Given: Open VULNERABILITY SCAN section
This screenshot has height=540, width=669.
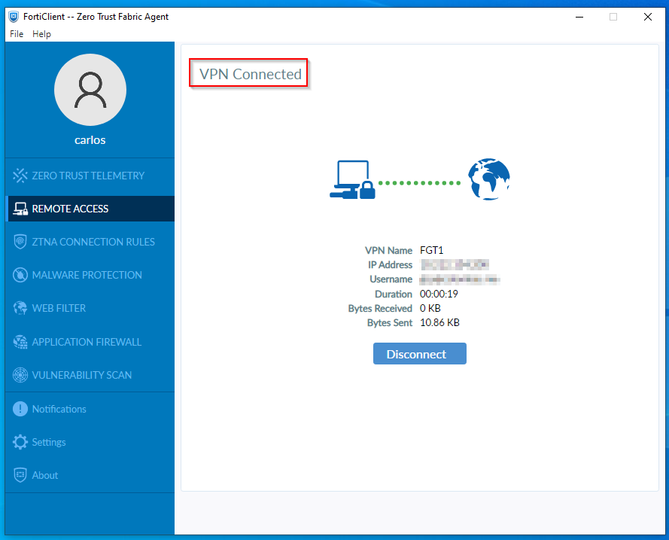Looking at the screenshot, I should pyautogui.click(x=82, y=375).
